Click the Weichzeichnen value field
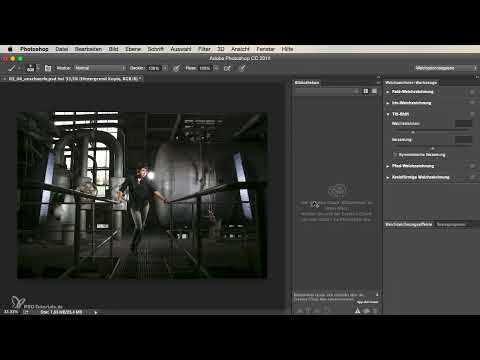The height and width of the screenshot is (360, 480). pos(464,124)
